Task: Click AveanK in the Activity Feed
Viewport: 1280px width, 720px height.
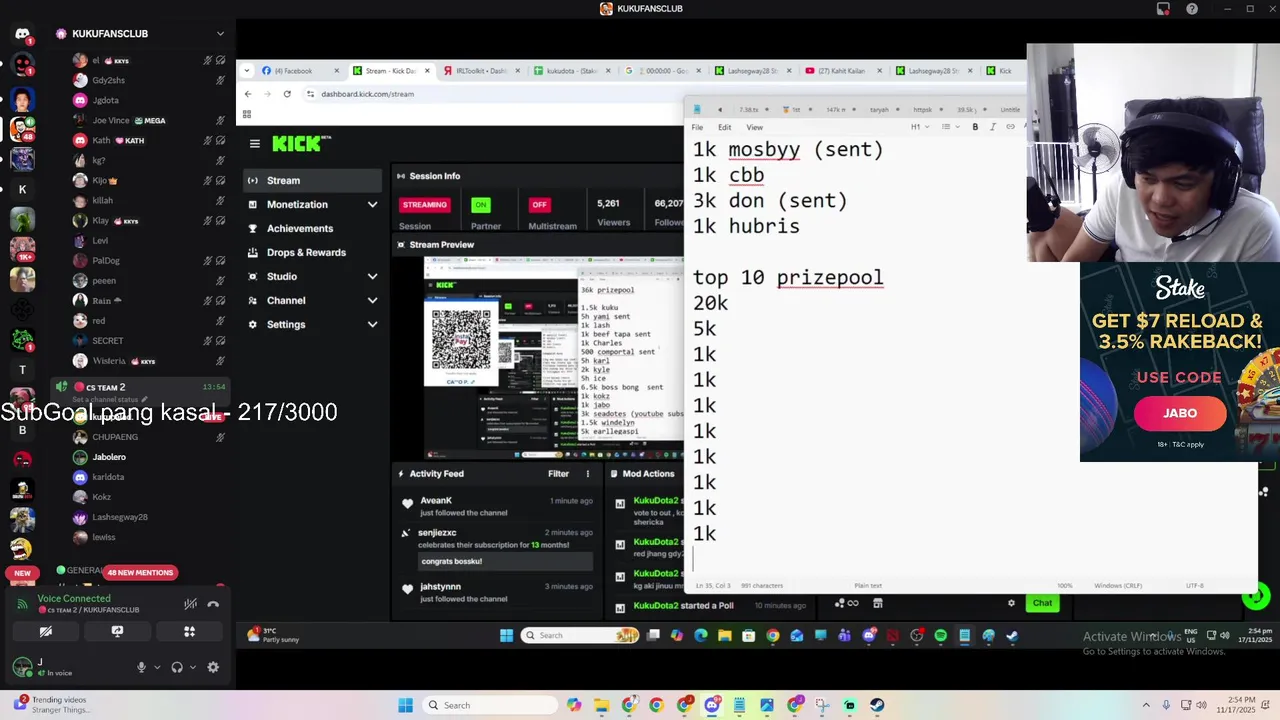Action: click(x=436, y=500)
